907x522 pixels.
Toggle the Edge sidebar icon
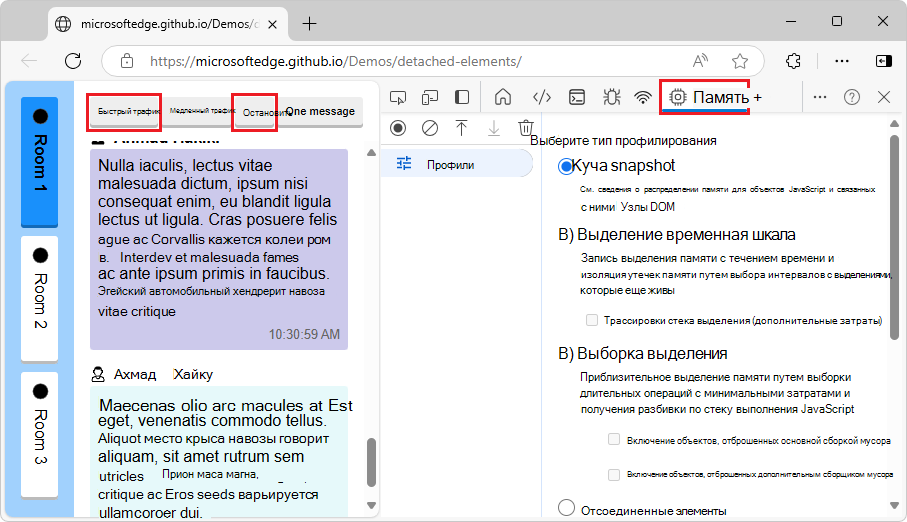883,61
